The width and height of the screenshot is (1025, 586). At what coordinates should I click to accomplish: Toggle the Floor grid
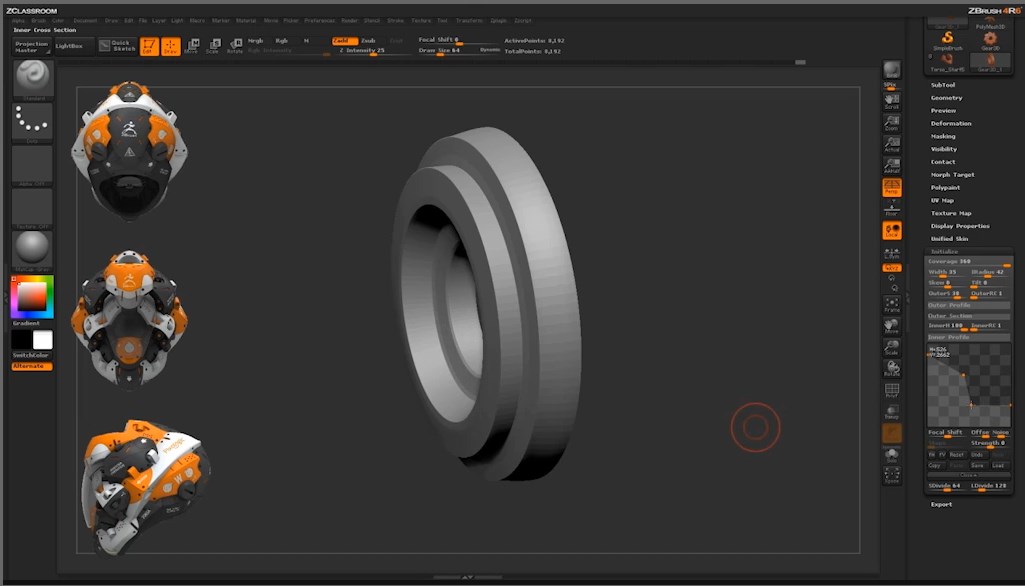892,208
